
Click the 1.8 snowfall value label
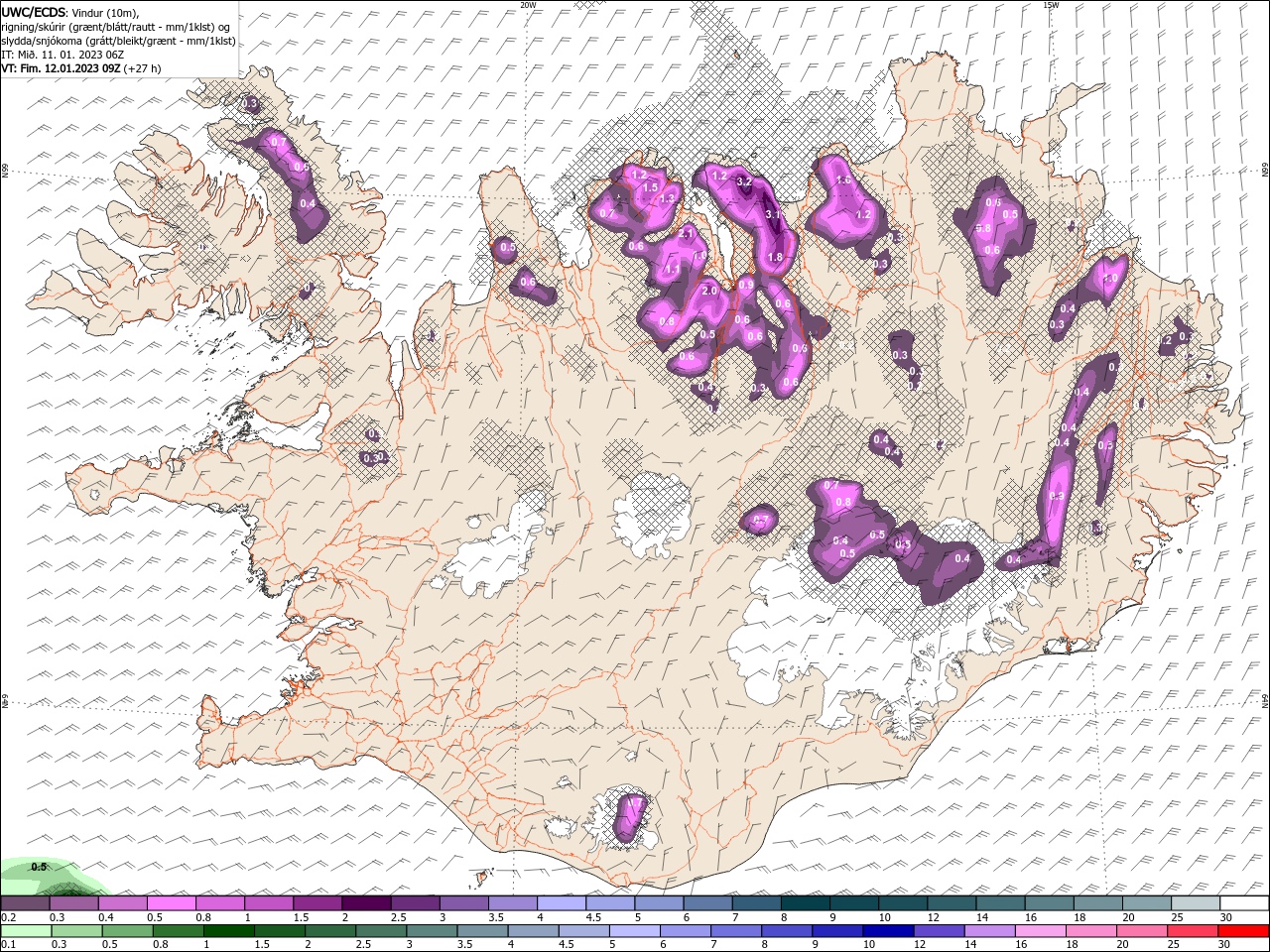click(775, 257)
